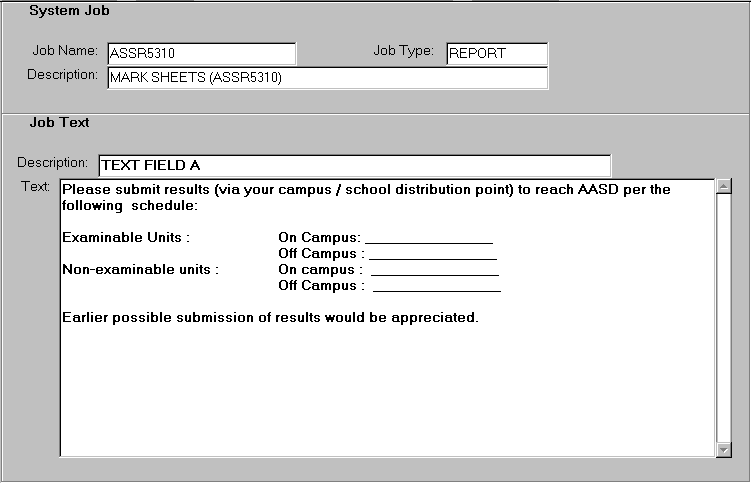Click the vertical scrollbar track of the Text area
Screen dimensions: 751x483
tap(725, 318)
